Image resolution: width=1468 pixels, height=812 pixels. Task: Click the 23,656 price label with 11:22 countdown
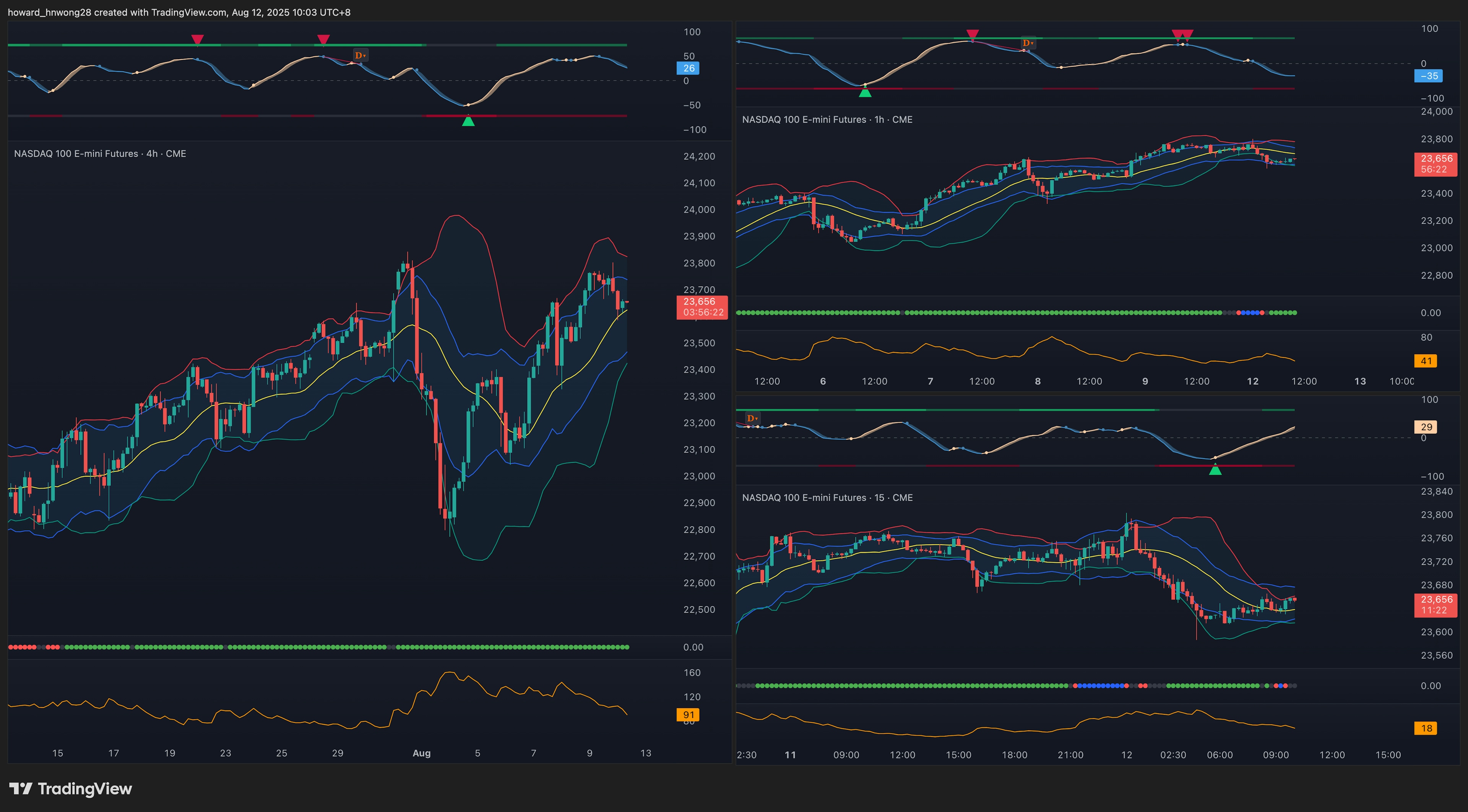tap(1436, 605)
